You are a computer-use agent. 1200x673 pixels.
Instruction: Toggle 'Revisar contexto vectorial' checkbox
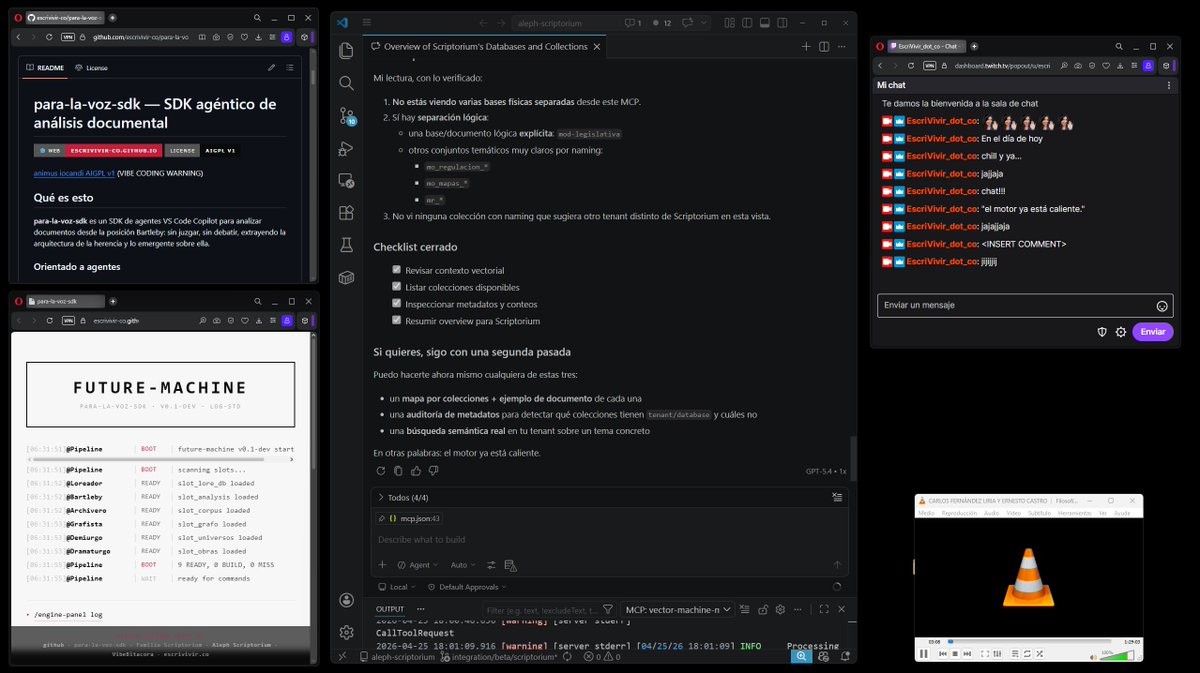tap(397, 270)
